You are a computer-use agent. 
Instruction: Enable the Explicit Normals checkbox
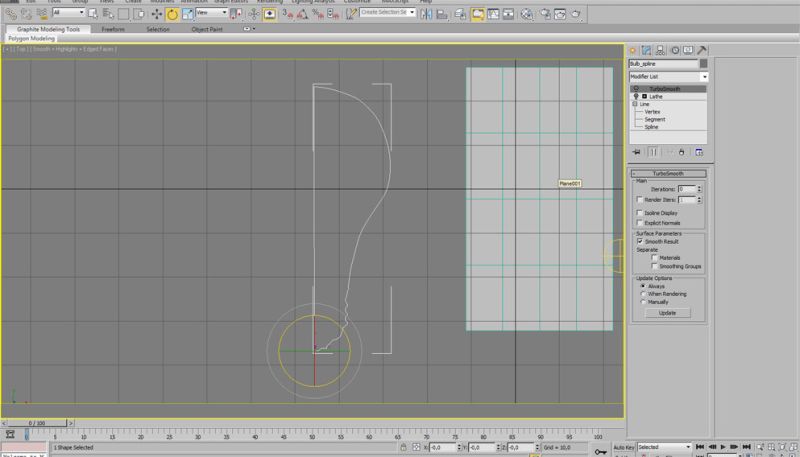[639, 223]
